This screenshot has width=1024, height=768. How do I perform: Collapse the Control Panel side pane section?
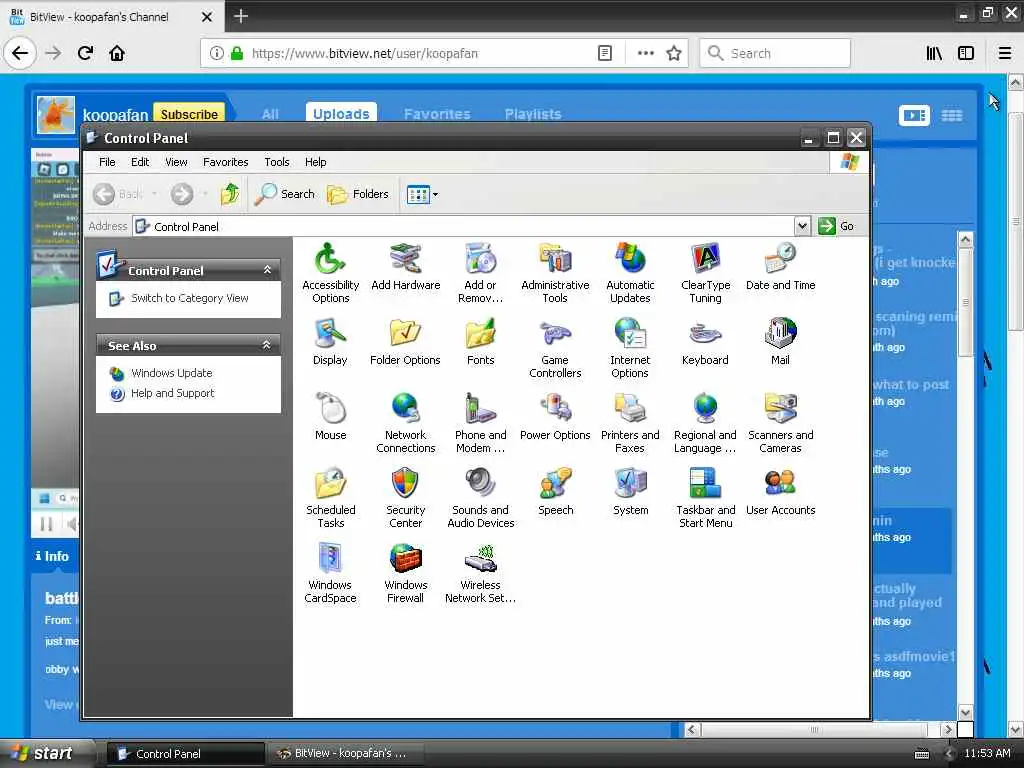[x=267, y=270]
